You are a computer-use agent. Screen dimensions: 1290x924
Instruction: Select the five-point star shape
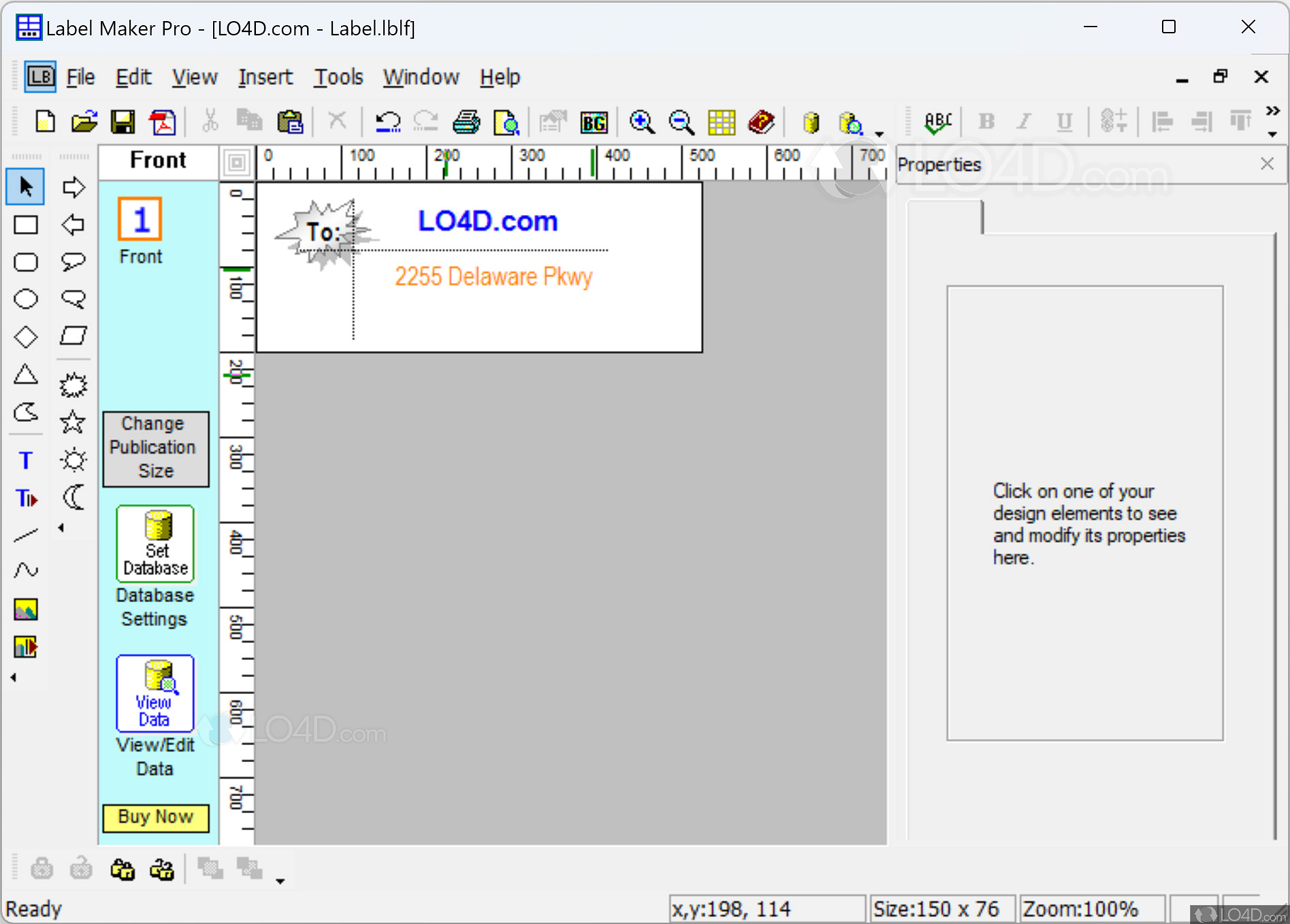(74, 423)
